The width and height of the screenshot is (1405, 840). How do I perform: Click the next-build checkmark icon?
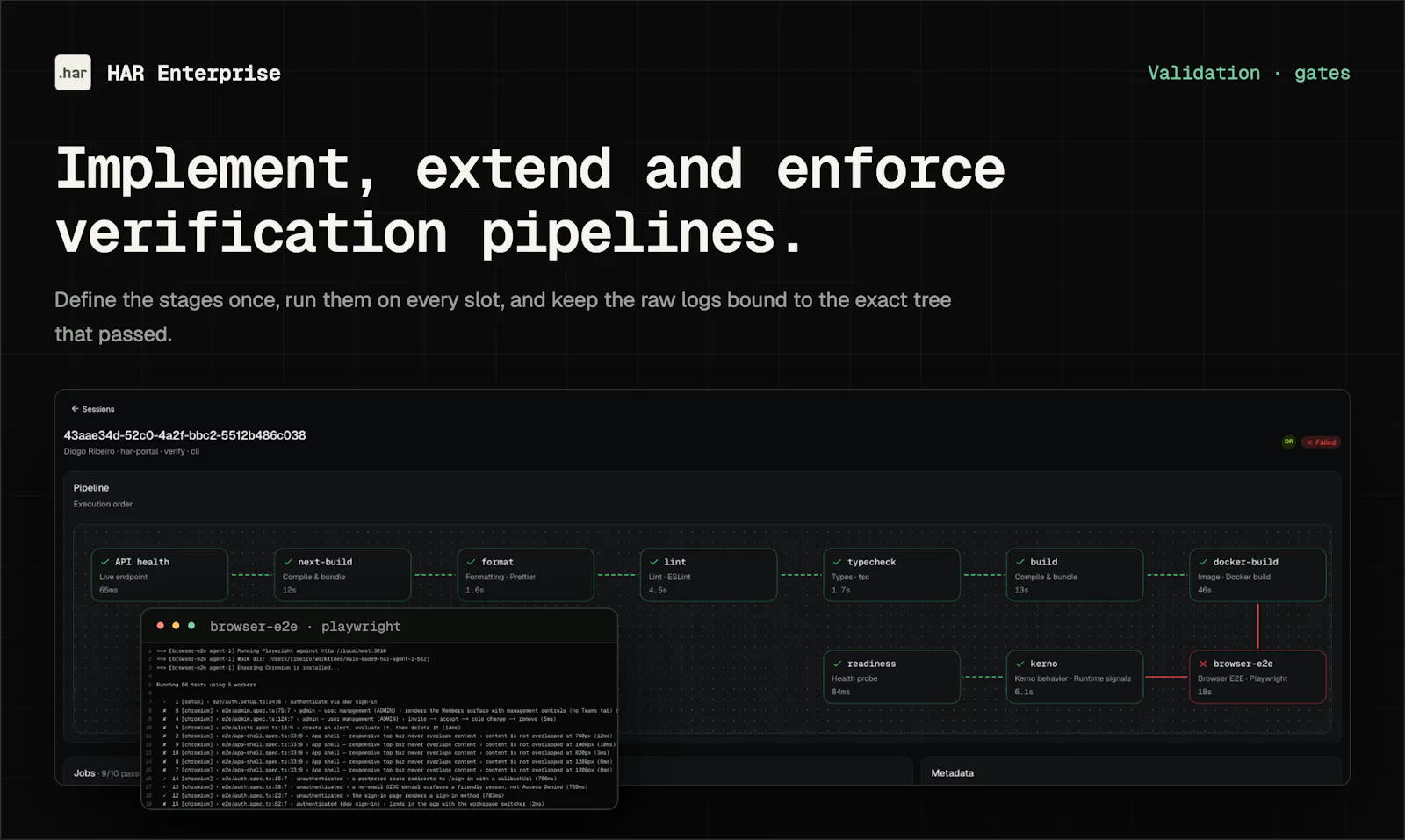click(x=288, y=562)
